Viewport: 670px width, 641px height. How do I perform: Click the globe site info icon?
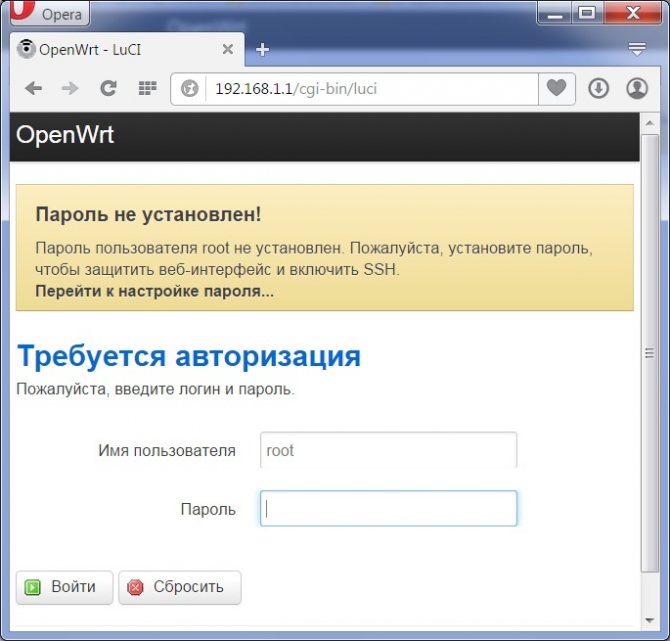189,89
